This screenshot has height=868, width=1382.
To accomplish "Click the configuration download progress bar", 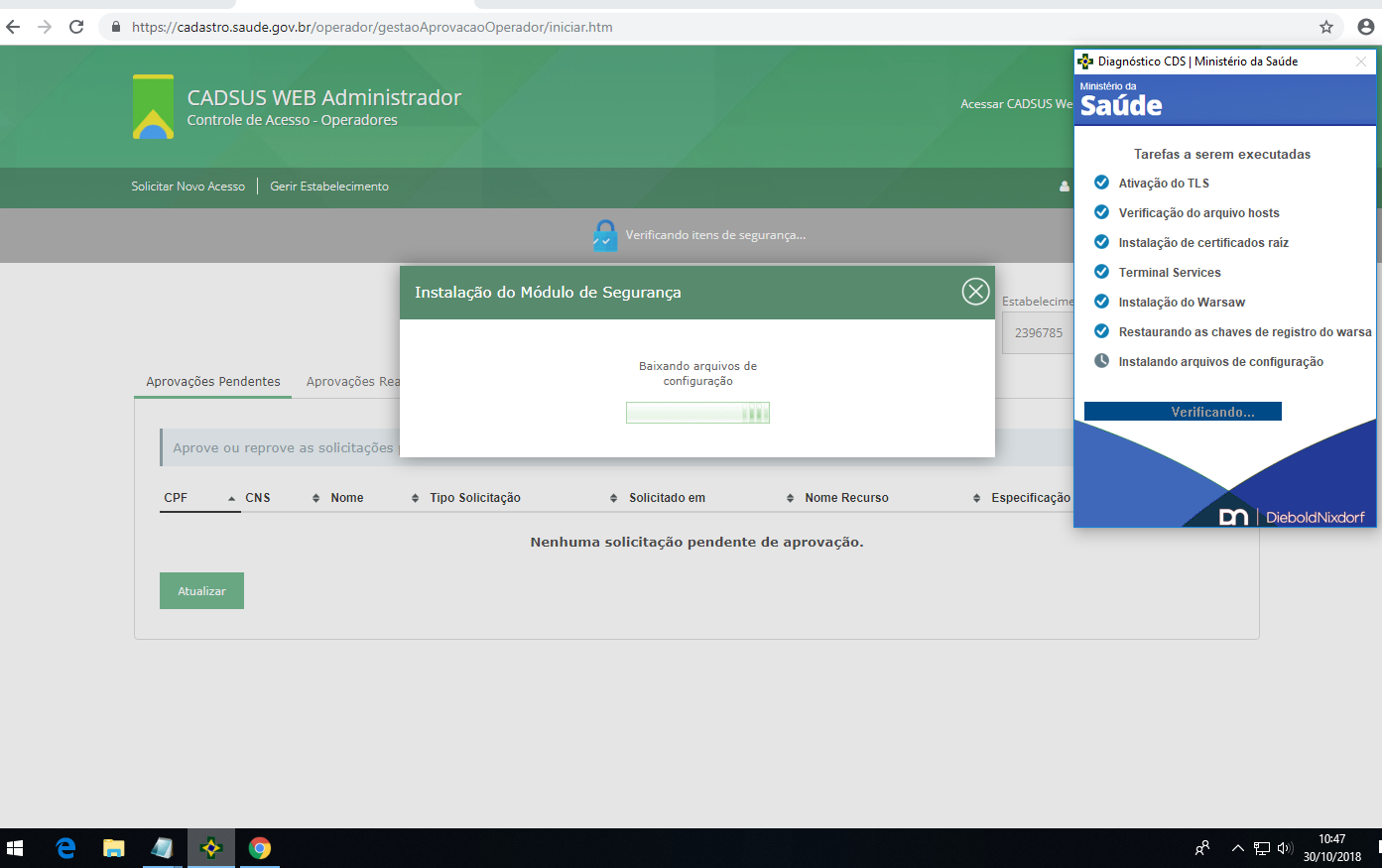I will coord(697,413).
